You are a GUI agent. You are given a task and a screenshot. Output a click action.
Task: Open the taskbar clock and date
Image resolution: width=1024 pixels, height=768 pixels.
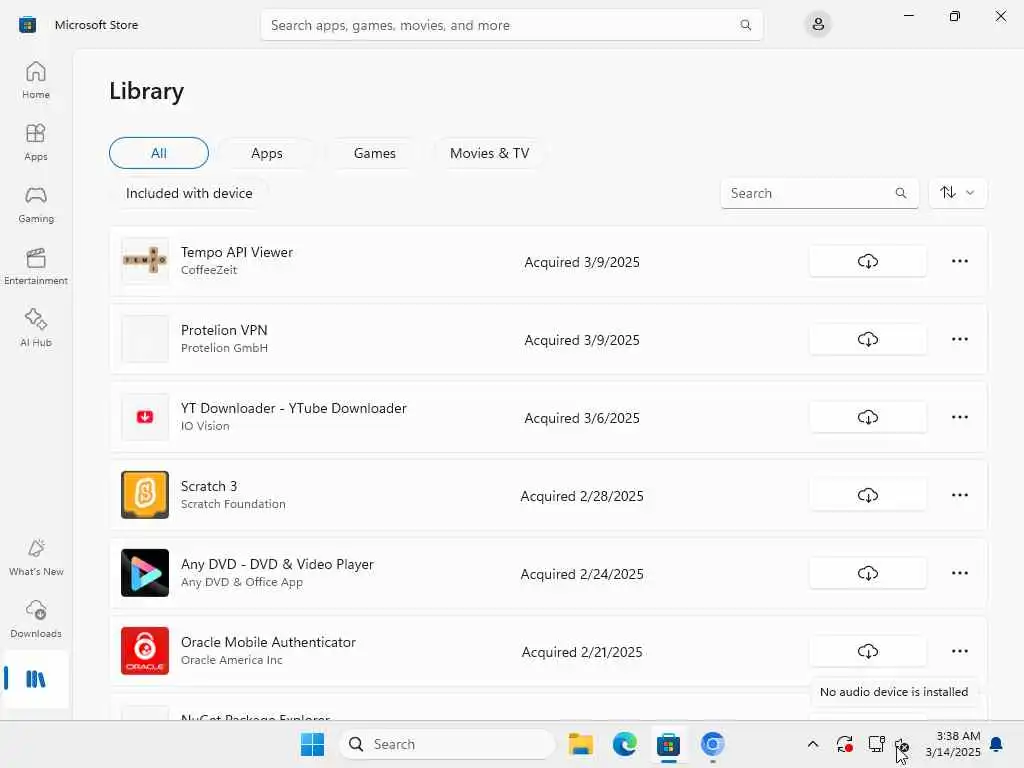(953, 744)
